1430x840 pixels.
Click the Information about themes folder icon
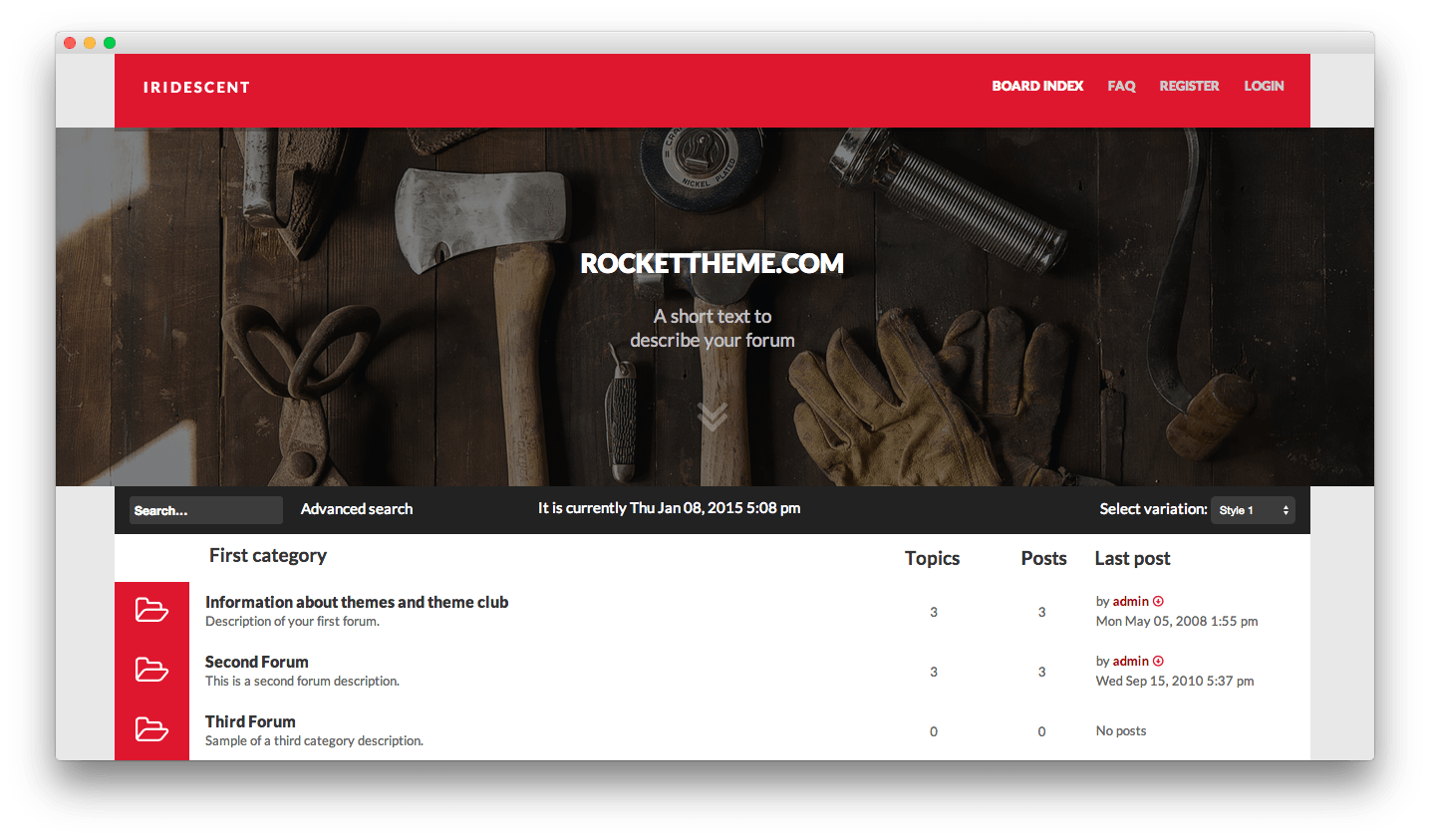coord(151,610)
